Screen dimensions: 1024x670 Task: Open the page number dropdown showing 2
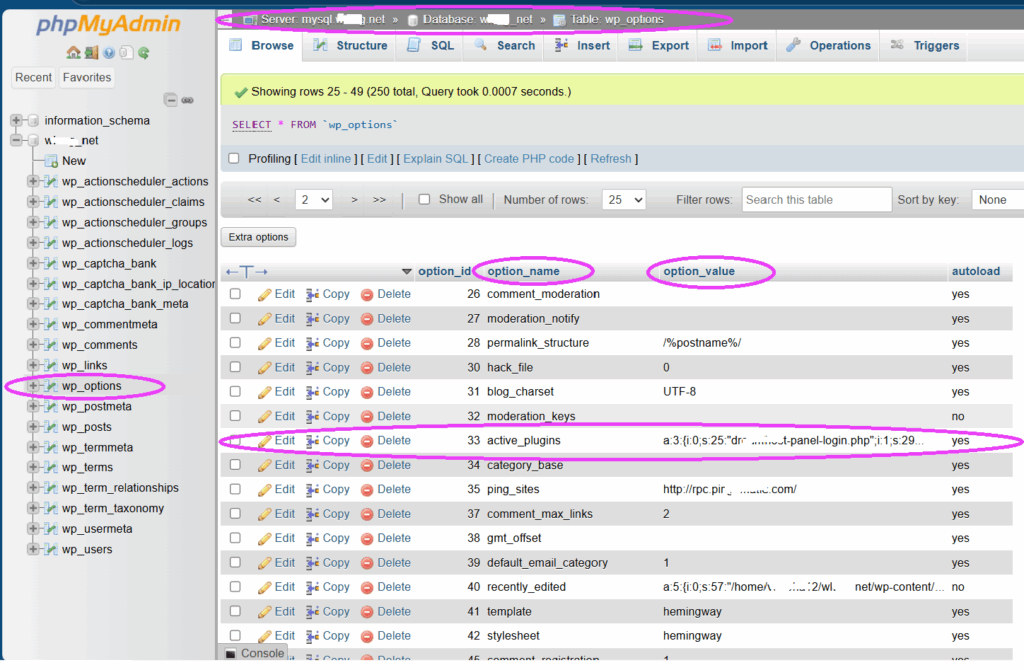(313, 200)
